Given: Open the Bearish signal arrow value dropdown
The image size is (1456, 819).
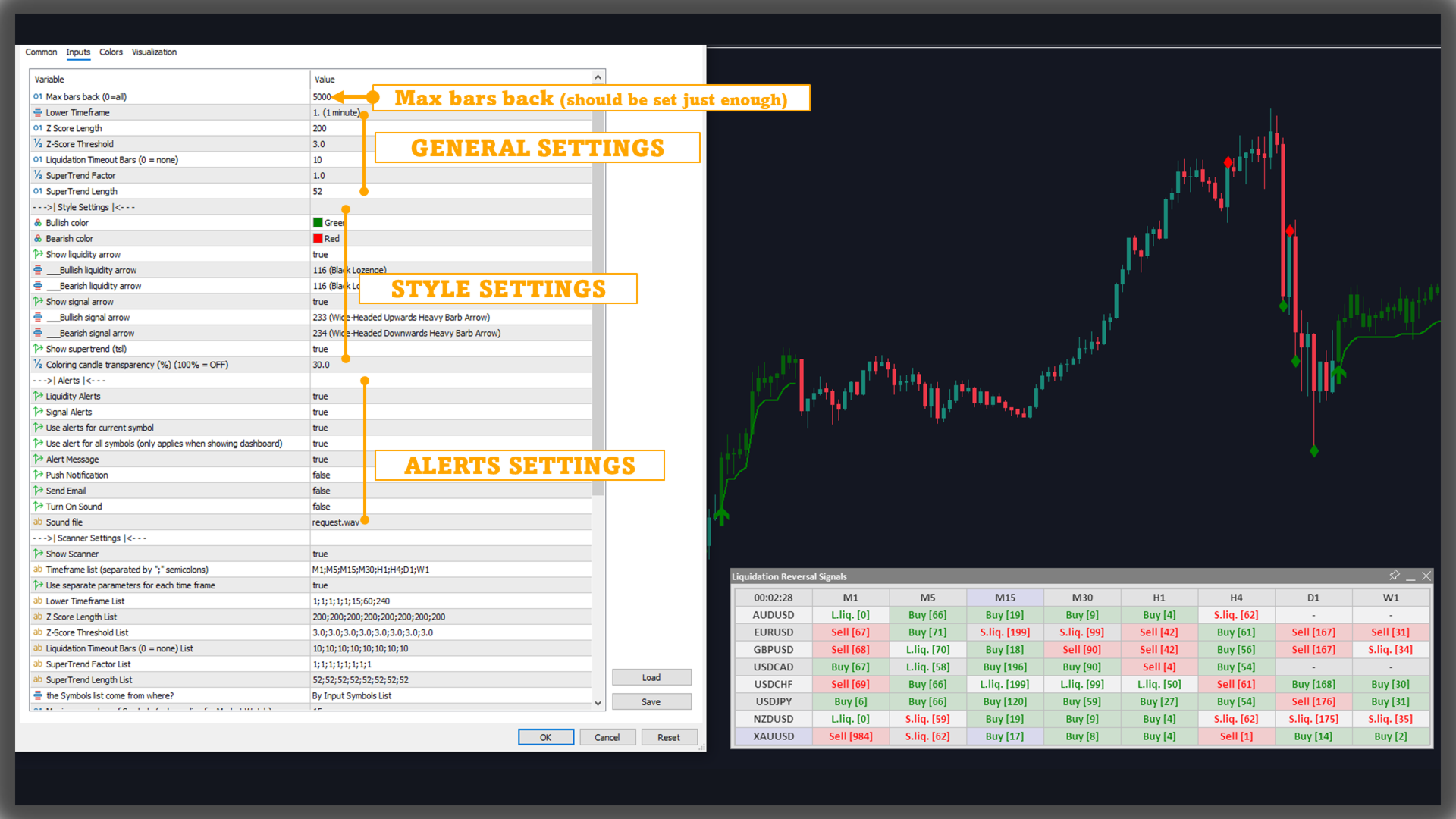Looking at the screenshot, I should pyautogui.click(x=406, y=333).
